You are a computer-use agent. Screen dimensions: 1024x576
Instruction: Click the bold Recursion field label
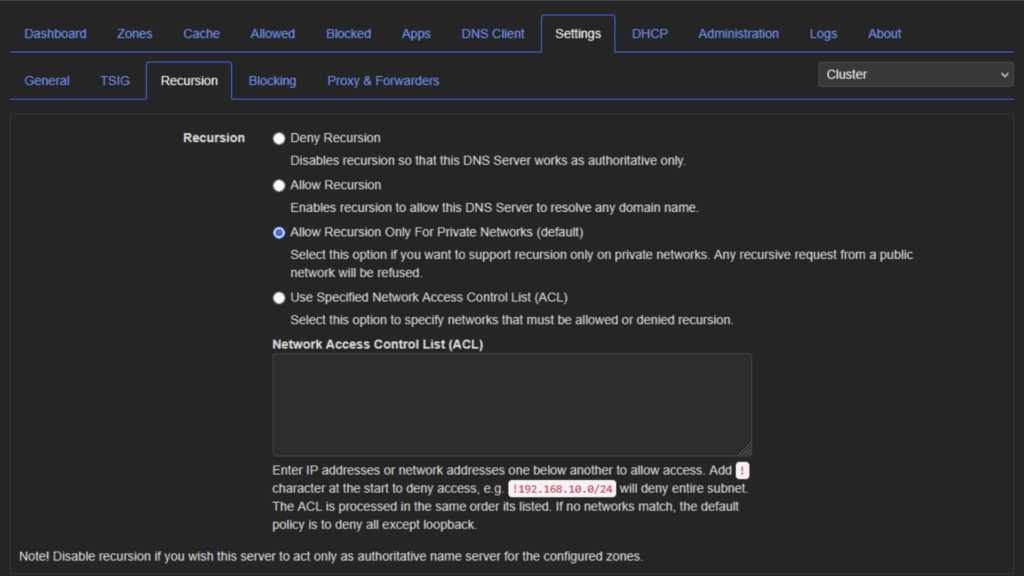click(x=214, y=138)
